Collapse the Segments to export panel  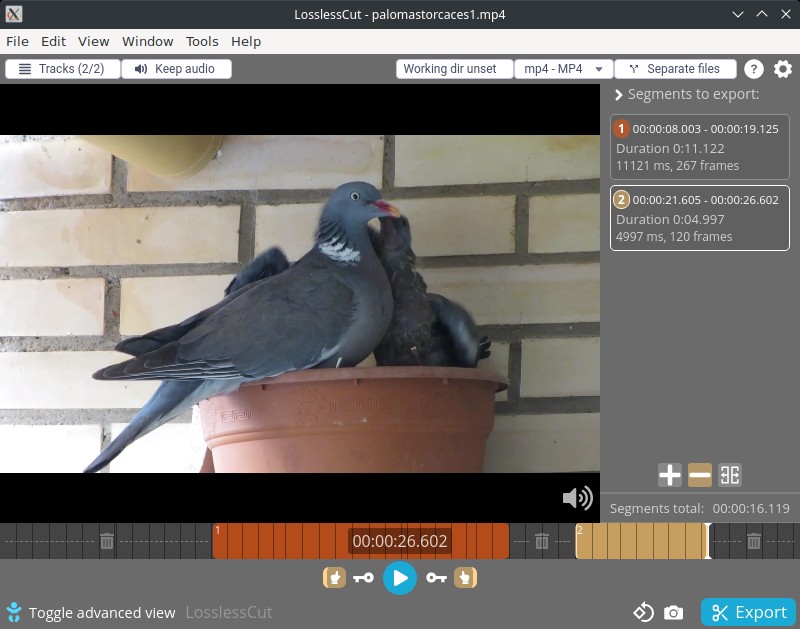pos(618,94)
